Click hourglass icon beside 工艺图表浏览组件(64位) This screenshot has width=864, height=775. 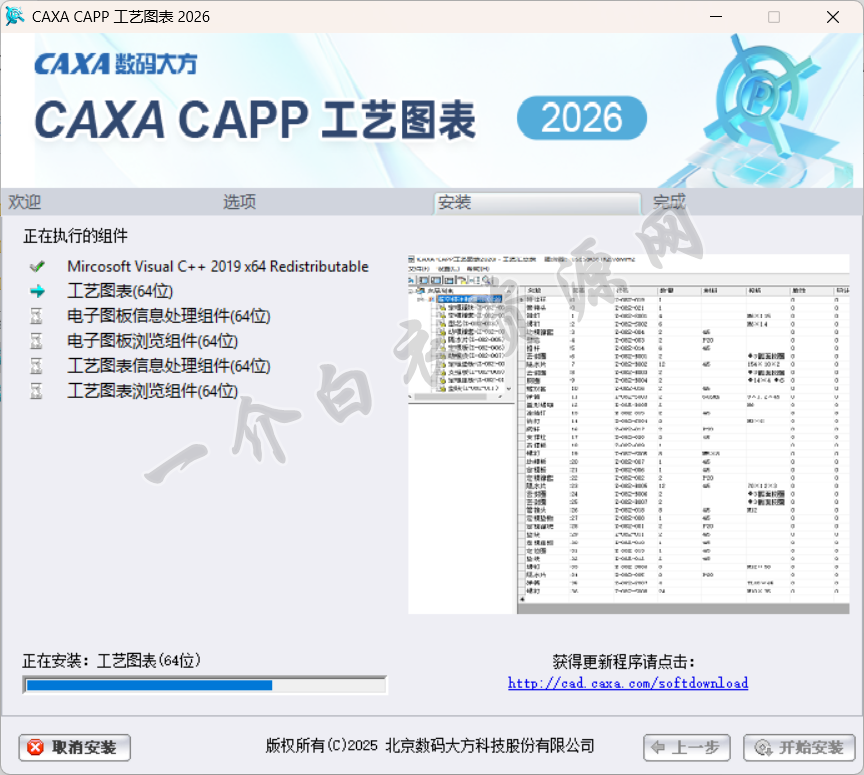[36, 391]
